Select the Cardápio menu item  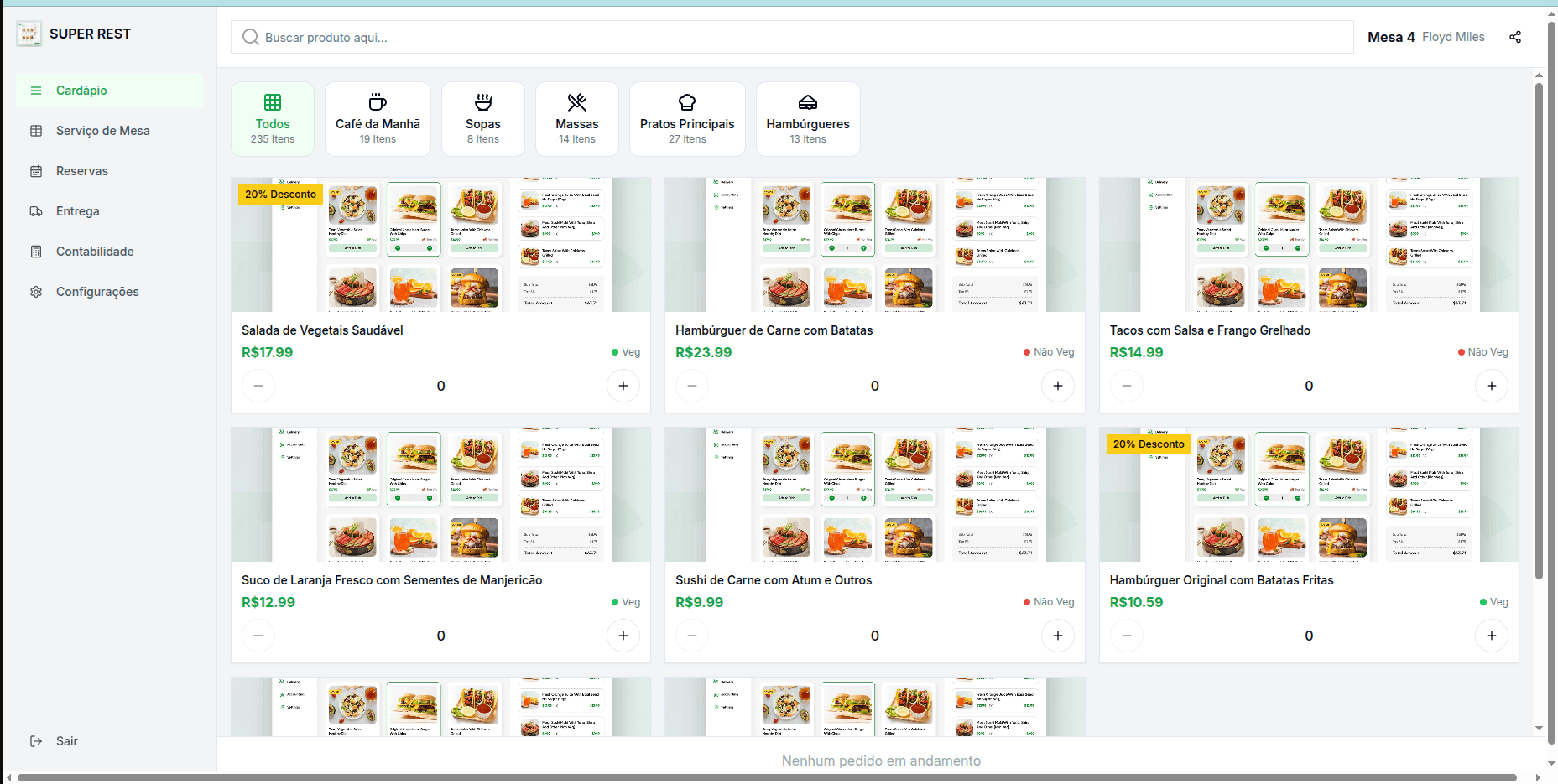(81, 91)
